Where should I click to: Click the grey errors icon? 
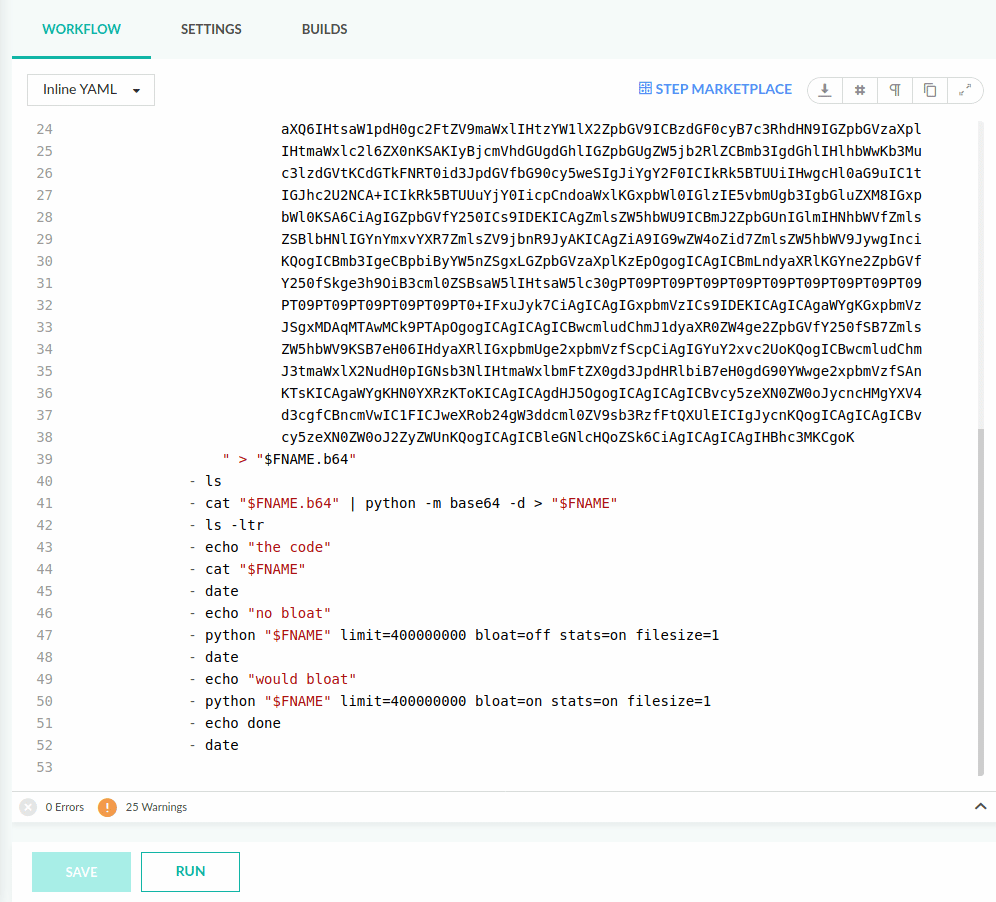point(28,807)
